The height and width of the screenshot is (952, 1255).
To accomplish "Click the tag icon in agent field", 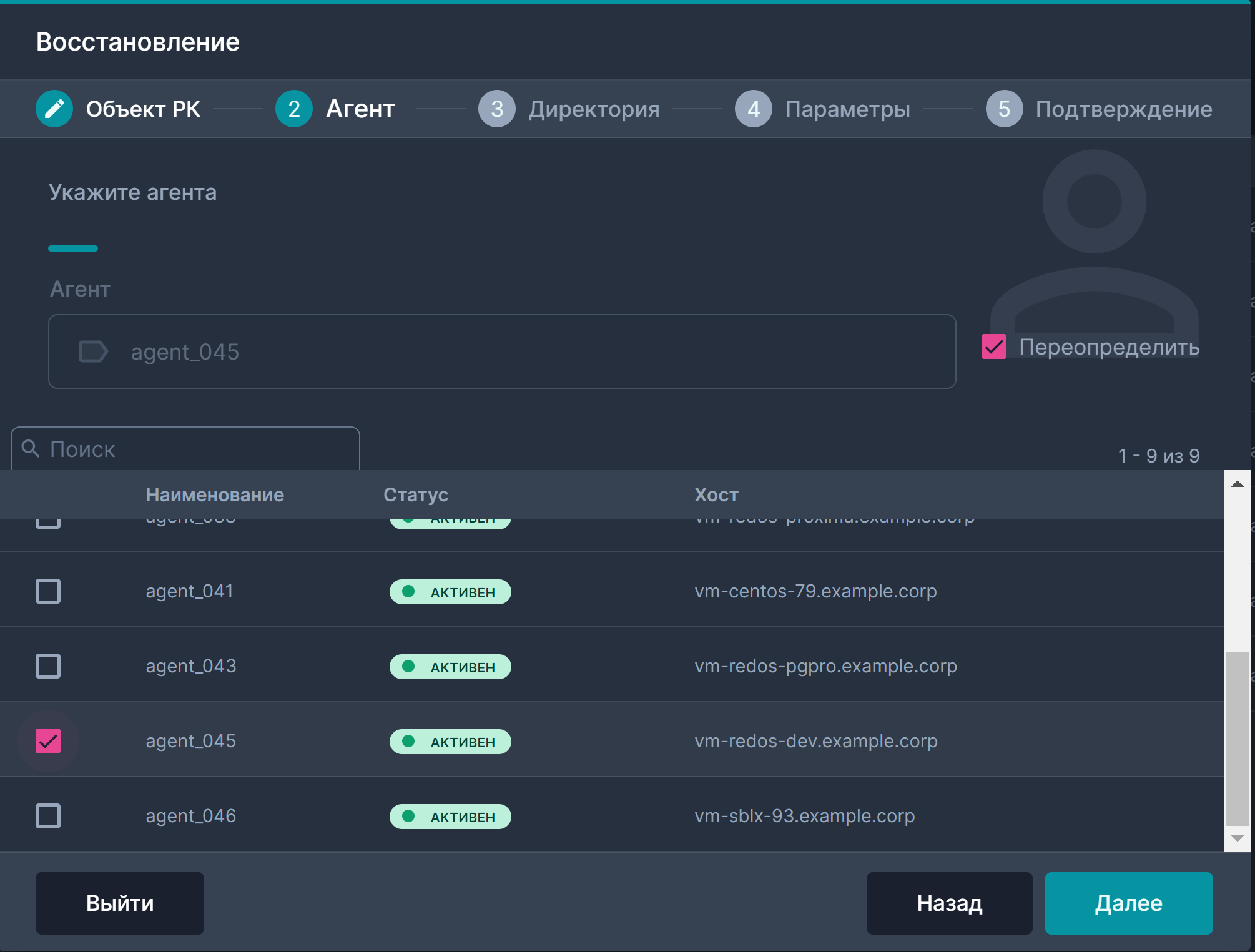I will tap(93, 351).
